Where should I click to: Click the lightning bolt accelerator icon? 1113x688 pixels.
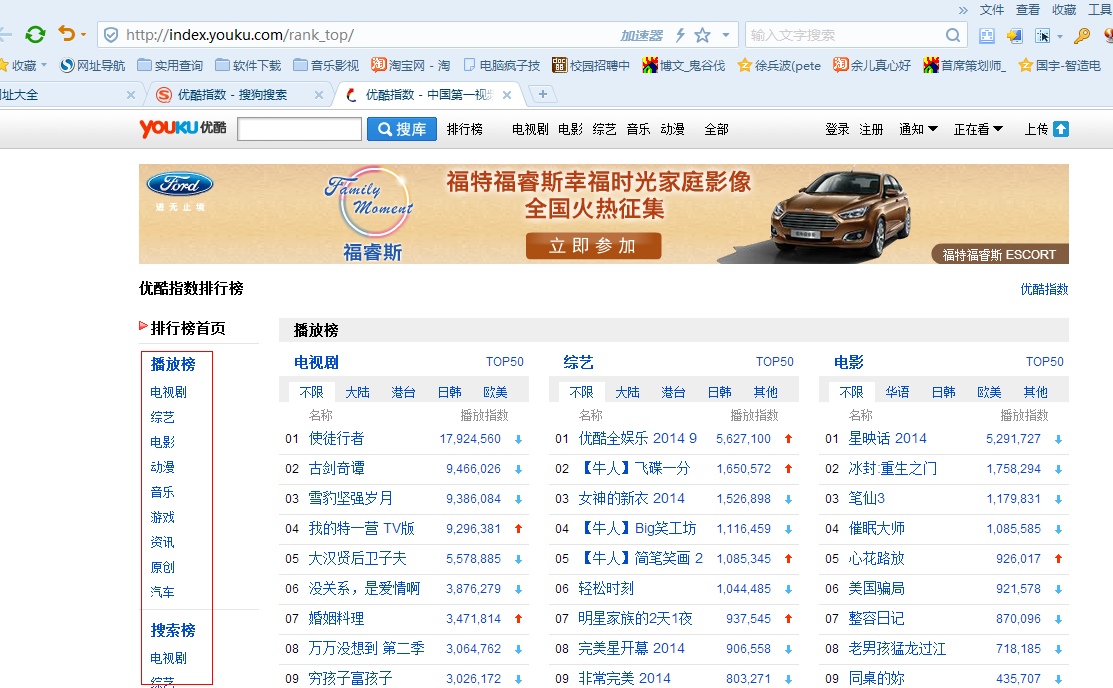(x=680, y=35)
